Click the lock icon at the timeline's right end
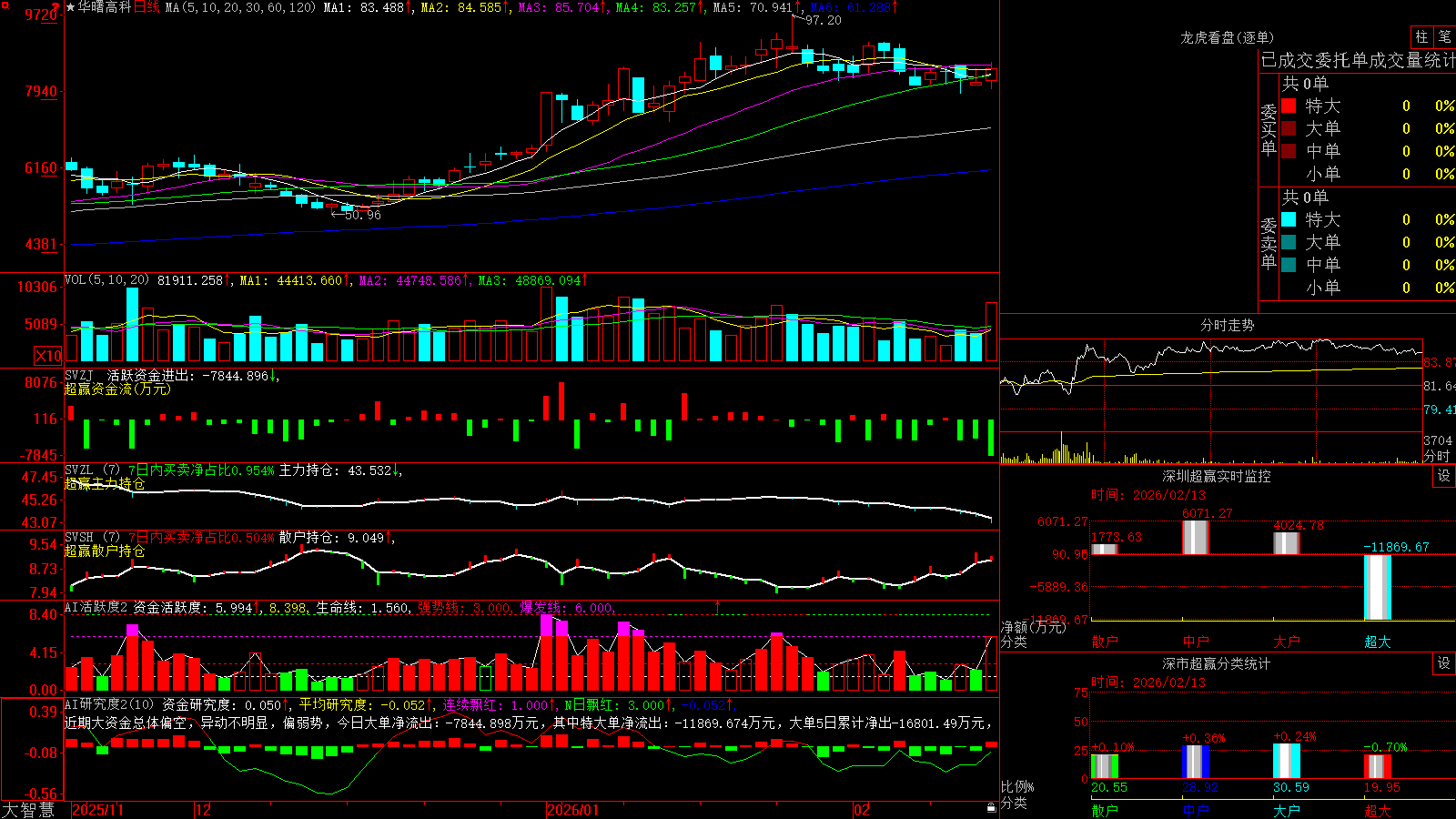Viewport: 1456px width, 819px height. 992,807
